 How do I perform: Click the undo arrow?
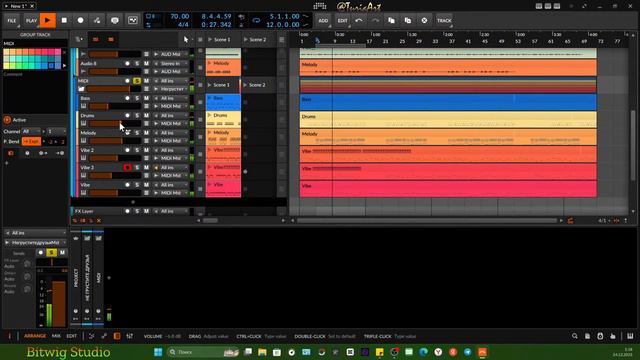click(x=359, y=20)
